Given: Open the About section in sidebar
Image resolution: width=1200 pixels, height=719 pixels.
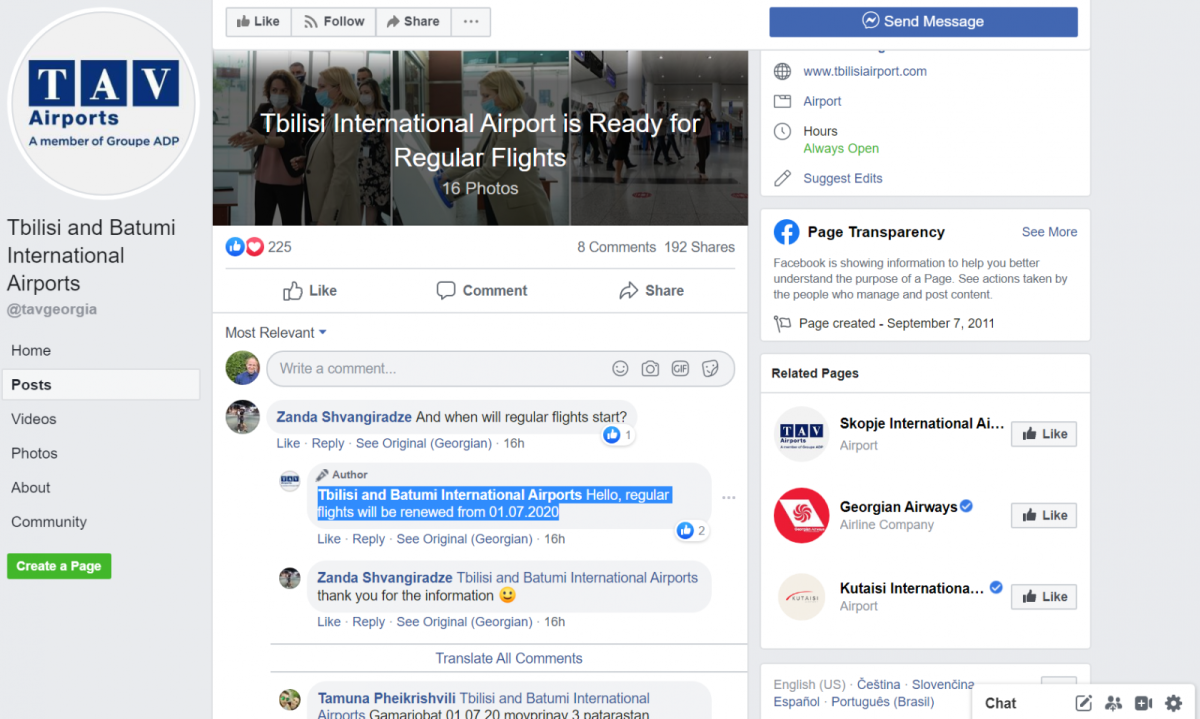Looking at the screenshot, I should [x=31, y=488].
